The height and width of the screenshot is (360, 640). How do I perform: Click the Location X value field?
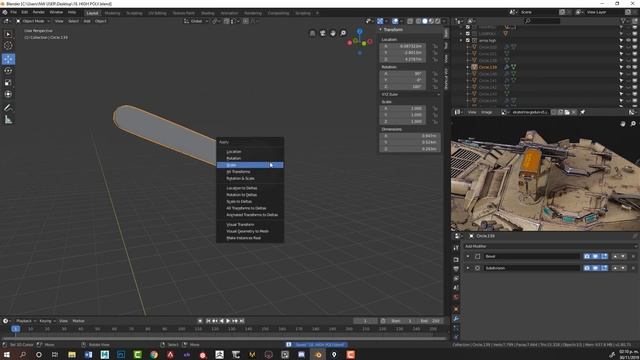coord(403,46)
